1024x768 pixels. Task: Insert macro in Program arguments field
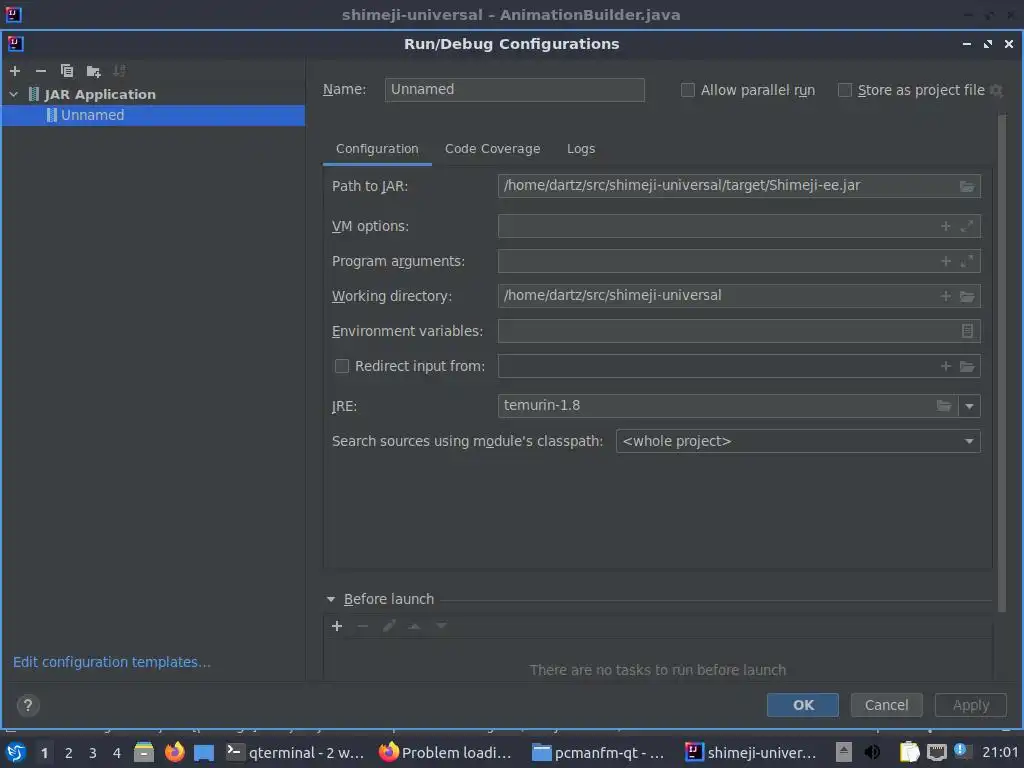tap(946, 261)
